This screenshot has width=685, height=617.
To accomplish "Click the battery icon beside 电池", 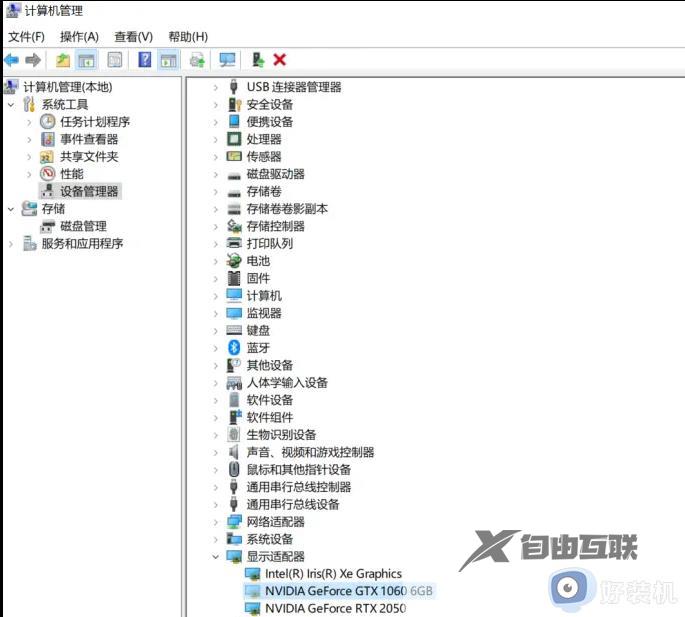I will [234, 261].
